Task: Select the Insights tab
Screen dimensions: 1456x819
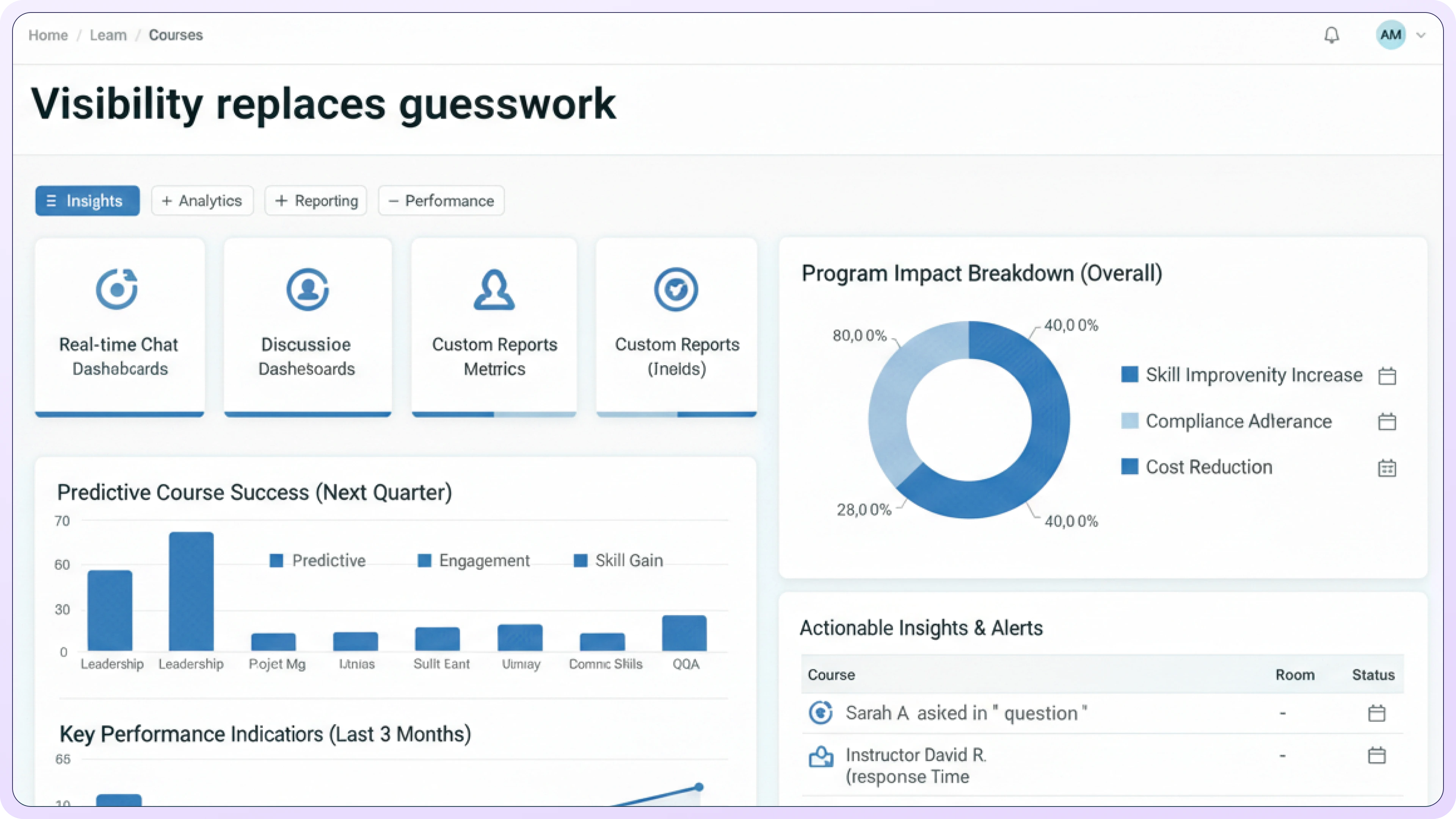Action: [87, 201]
